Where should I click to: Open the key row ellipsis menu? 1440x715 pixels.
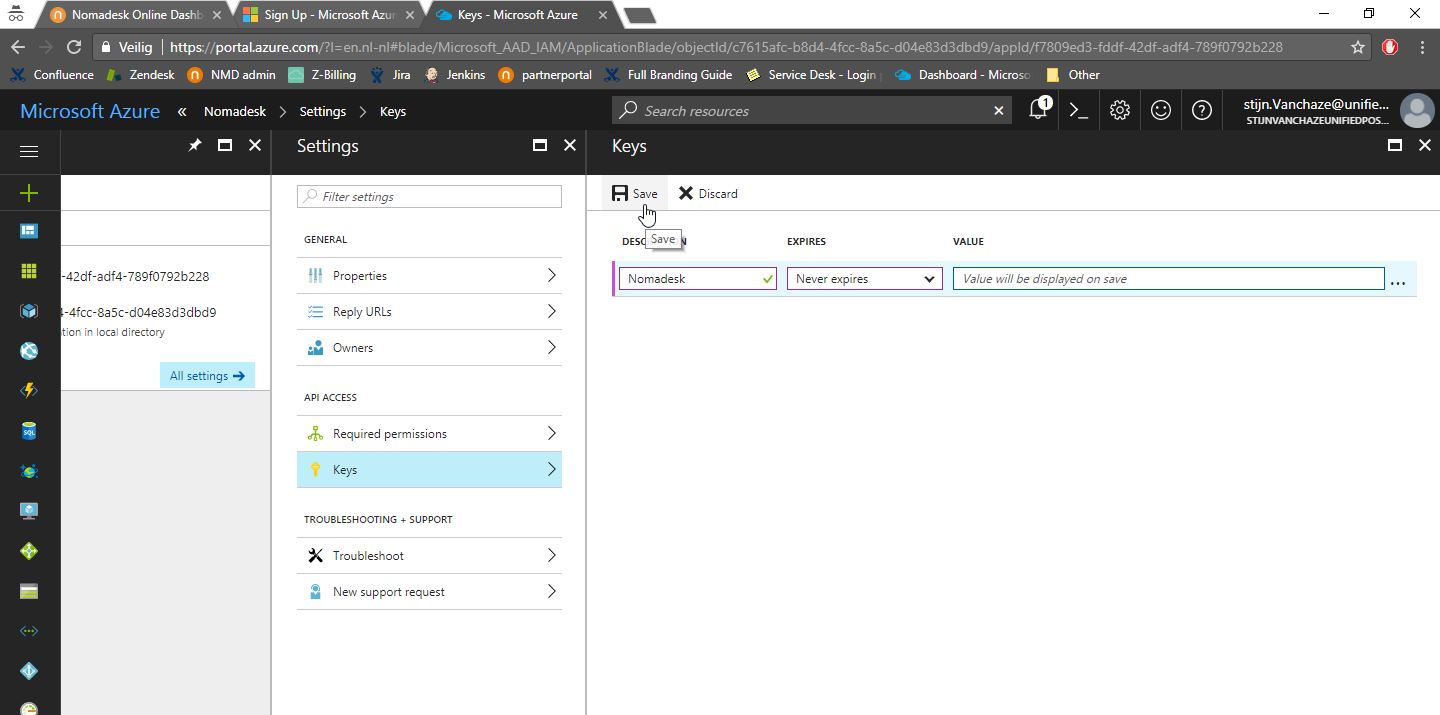pyautogui.click(x=1398, y=281)
